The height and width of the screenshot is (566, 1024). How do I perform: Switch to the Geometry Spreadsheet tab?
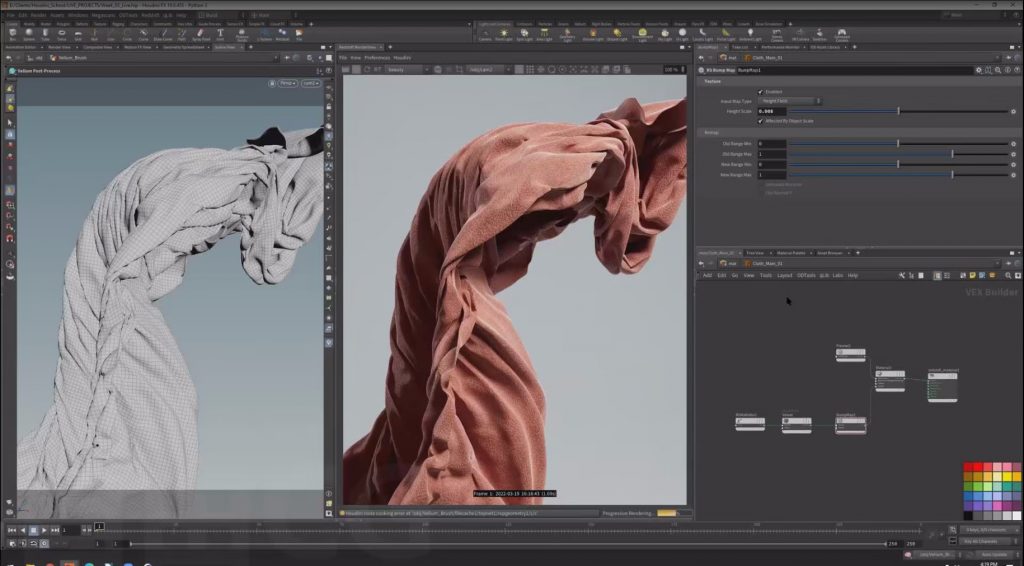(184, 47)
